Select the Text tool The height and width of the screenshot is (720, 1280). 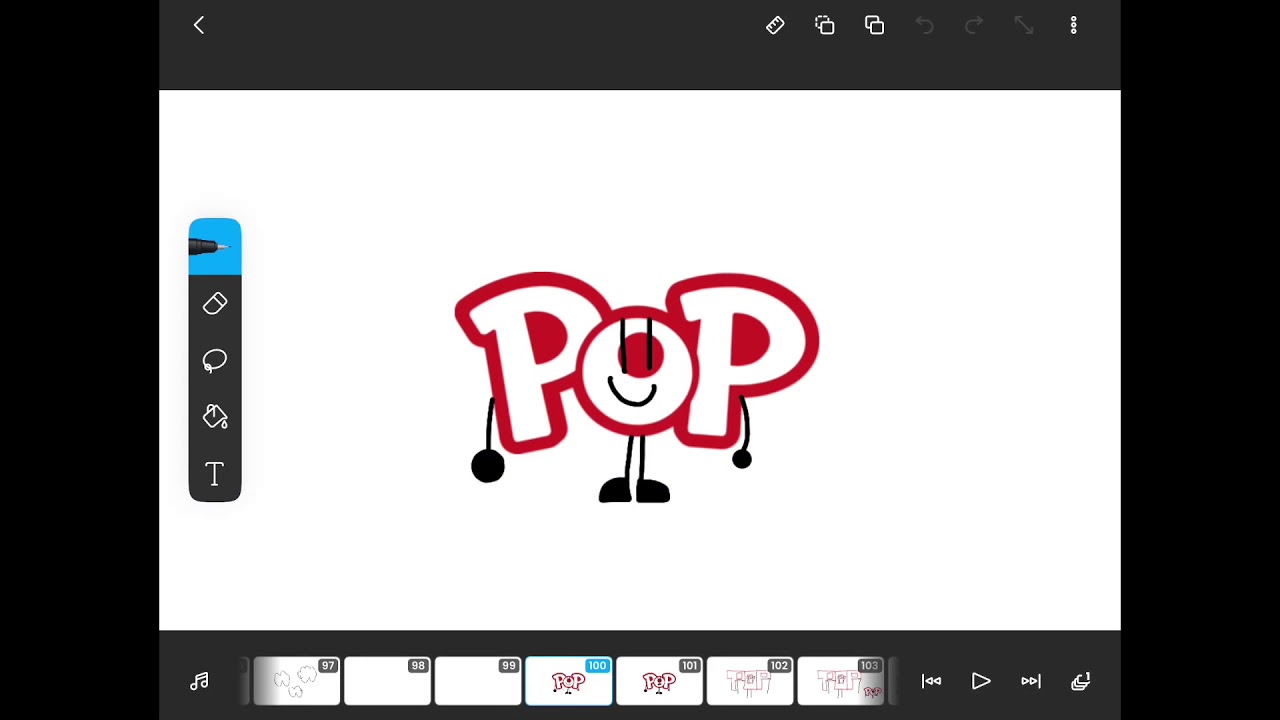click(215, 474)
